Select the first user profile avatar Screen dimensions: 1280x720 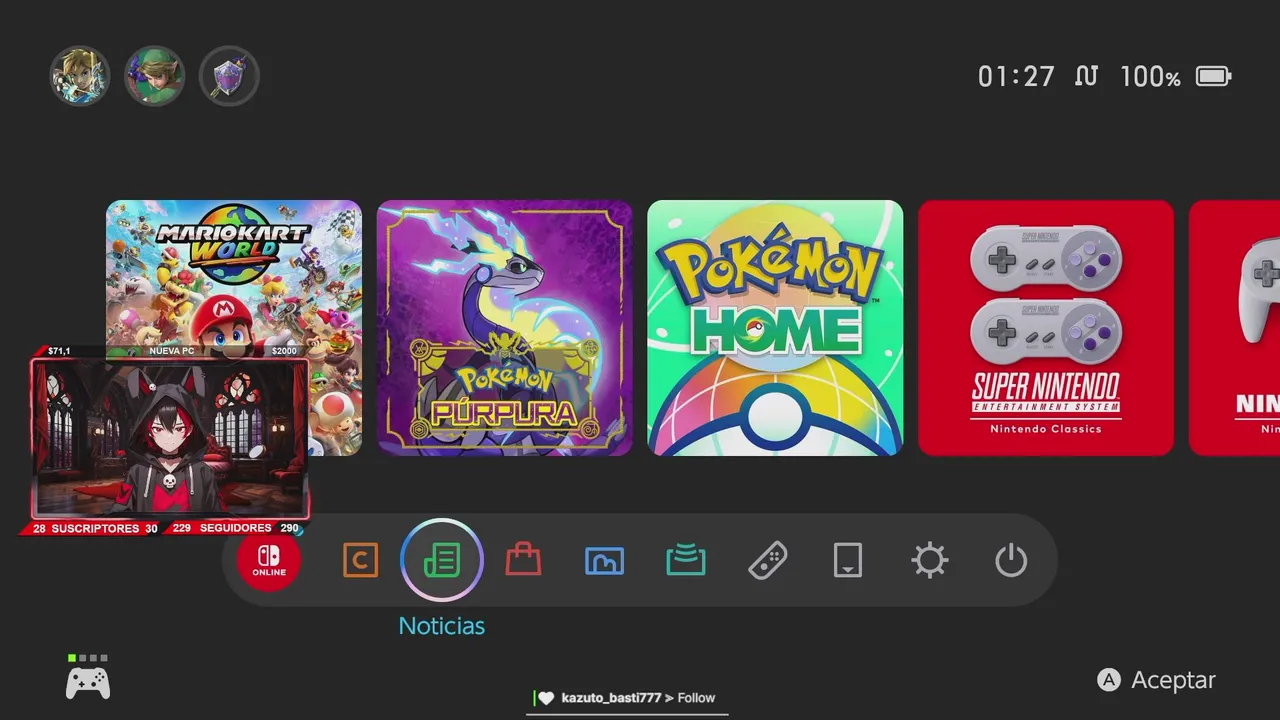pos(79,76)
